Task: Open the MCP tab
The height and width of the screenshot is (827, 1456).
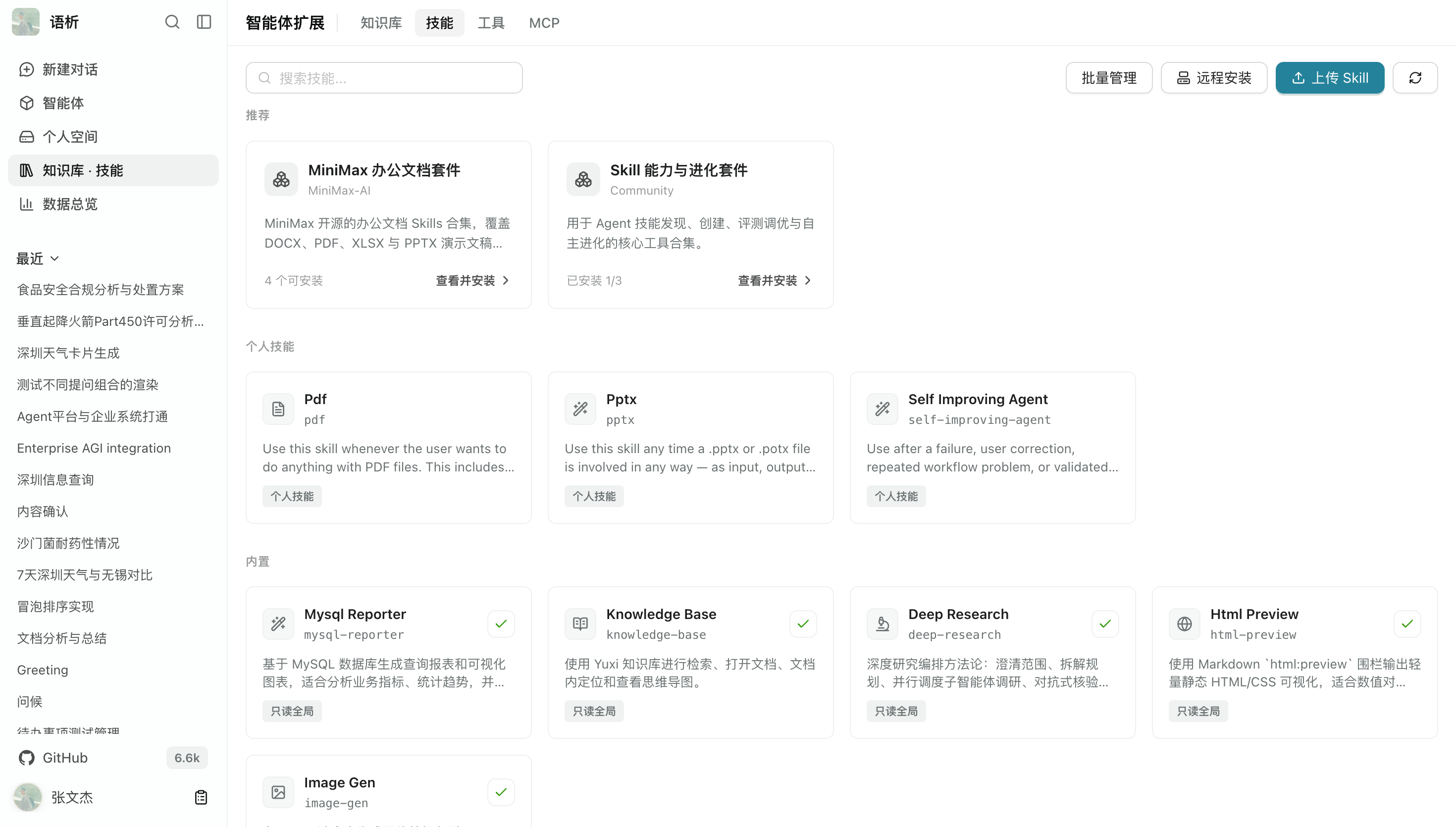Action: (544, 23)
